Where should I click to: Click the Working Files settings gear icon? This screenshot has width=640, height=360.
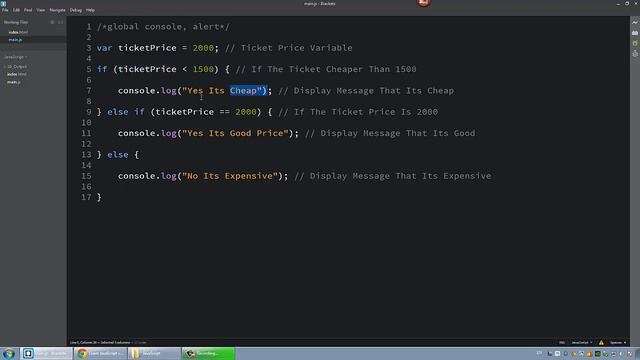pyautogui.click(x=52, y=22)
